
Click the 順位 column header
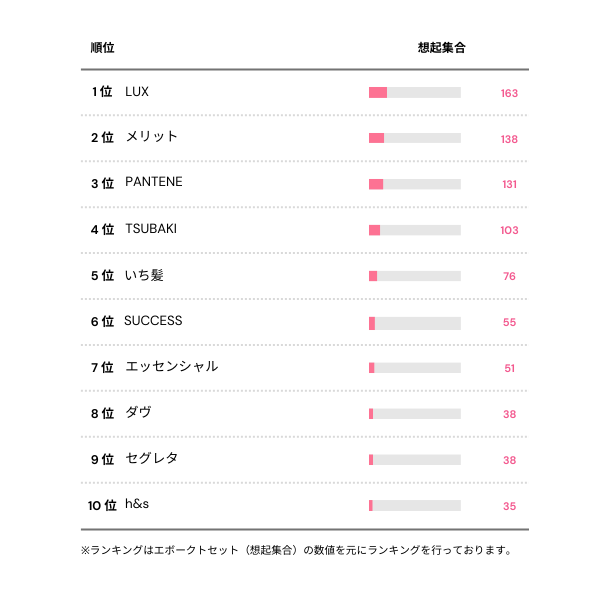coord(102,47)
